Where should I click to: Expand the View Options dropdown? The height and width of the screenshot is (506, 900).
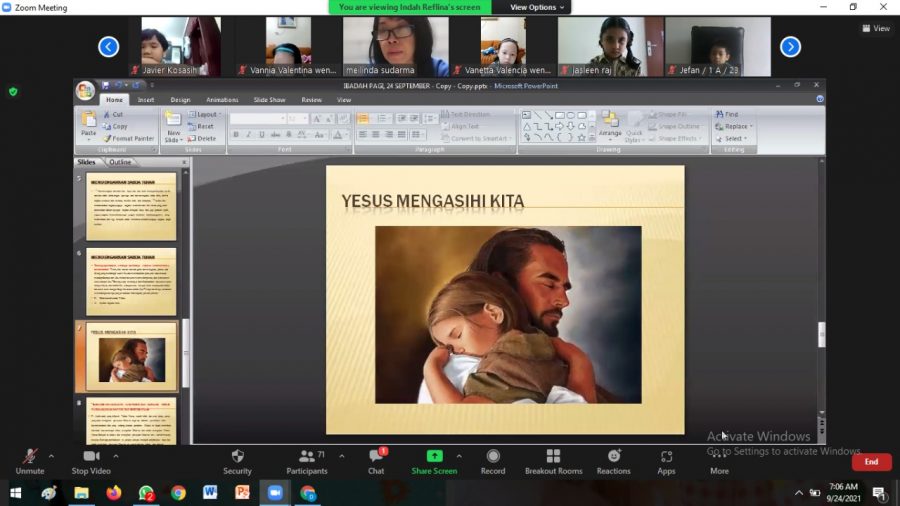[537, 7]
